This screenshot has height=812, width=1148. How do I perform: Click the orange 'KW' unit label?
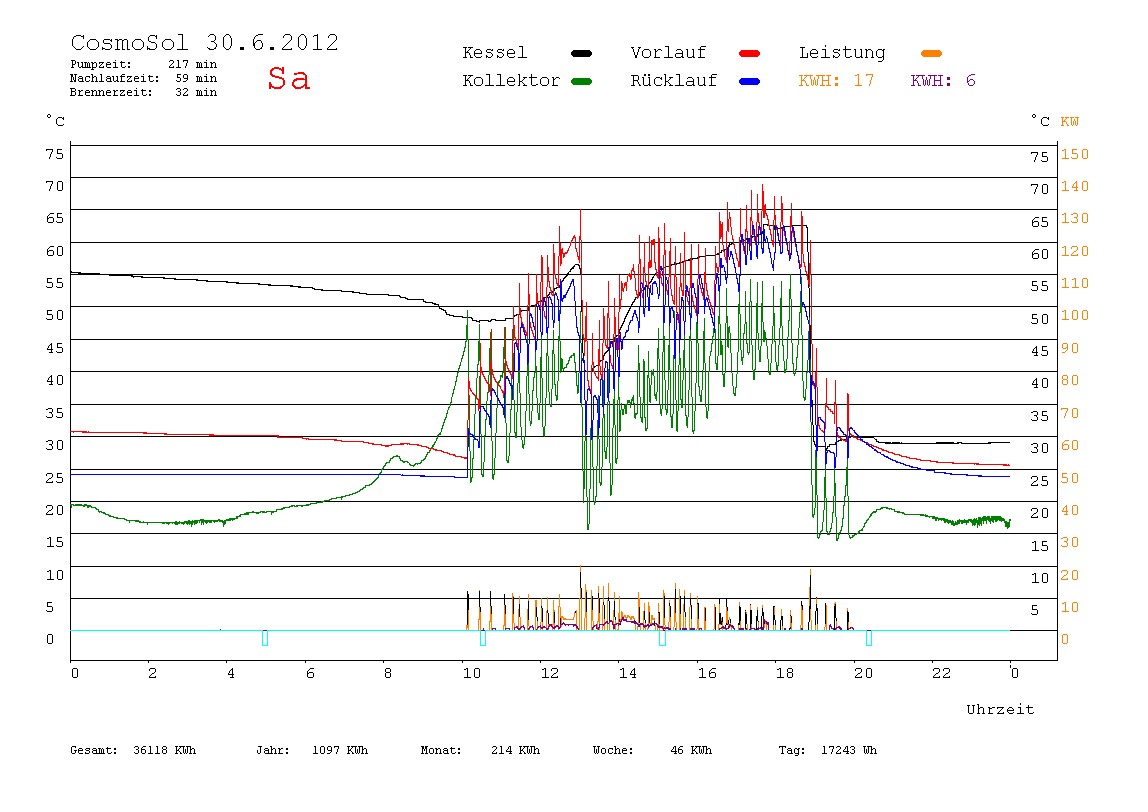(x=1070, y=122)
